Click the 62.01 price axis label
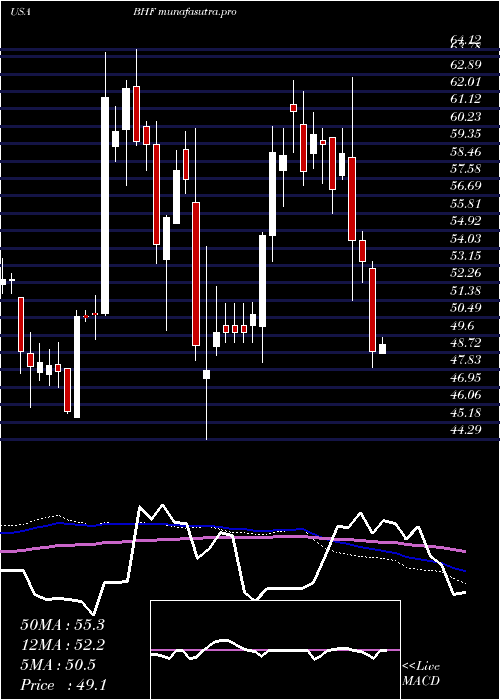The image size is (500, 700). [466, 82]
